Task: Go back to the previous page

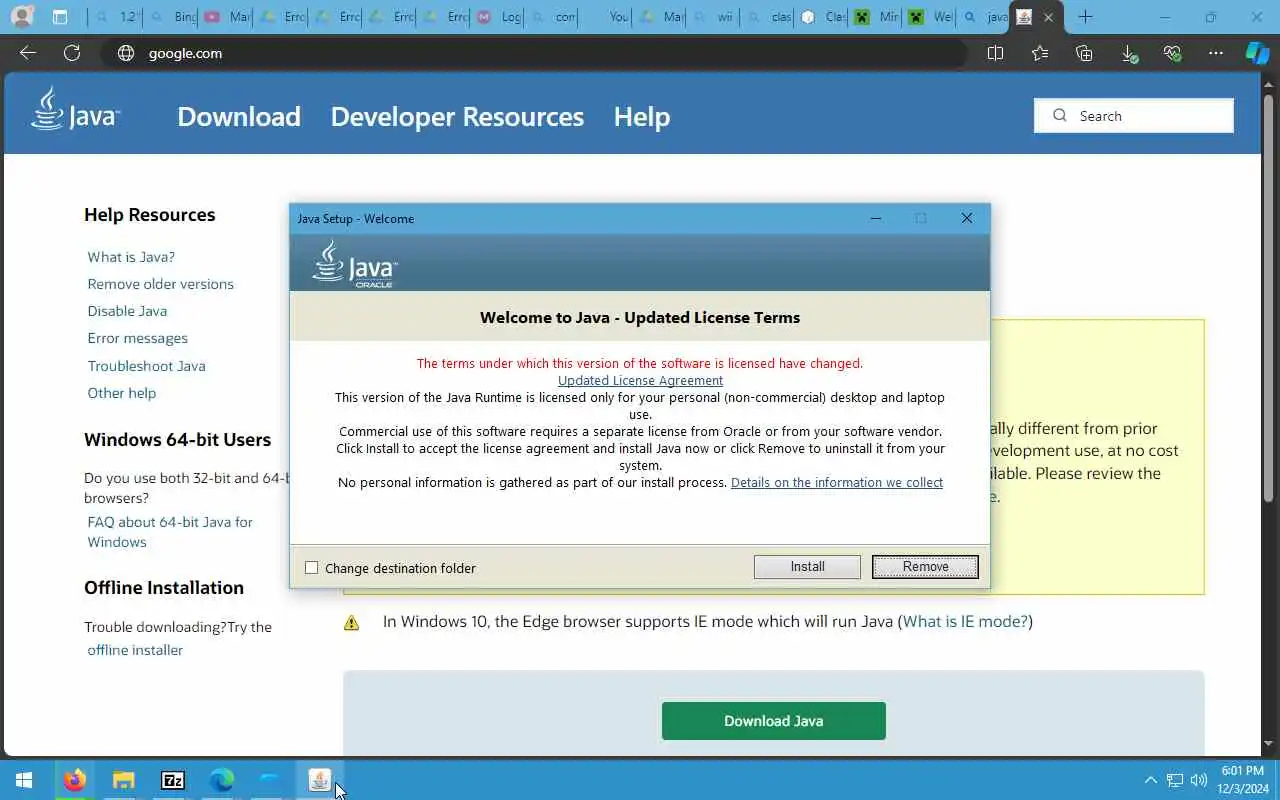Action: (28, 53)
